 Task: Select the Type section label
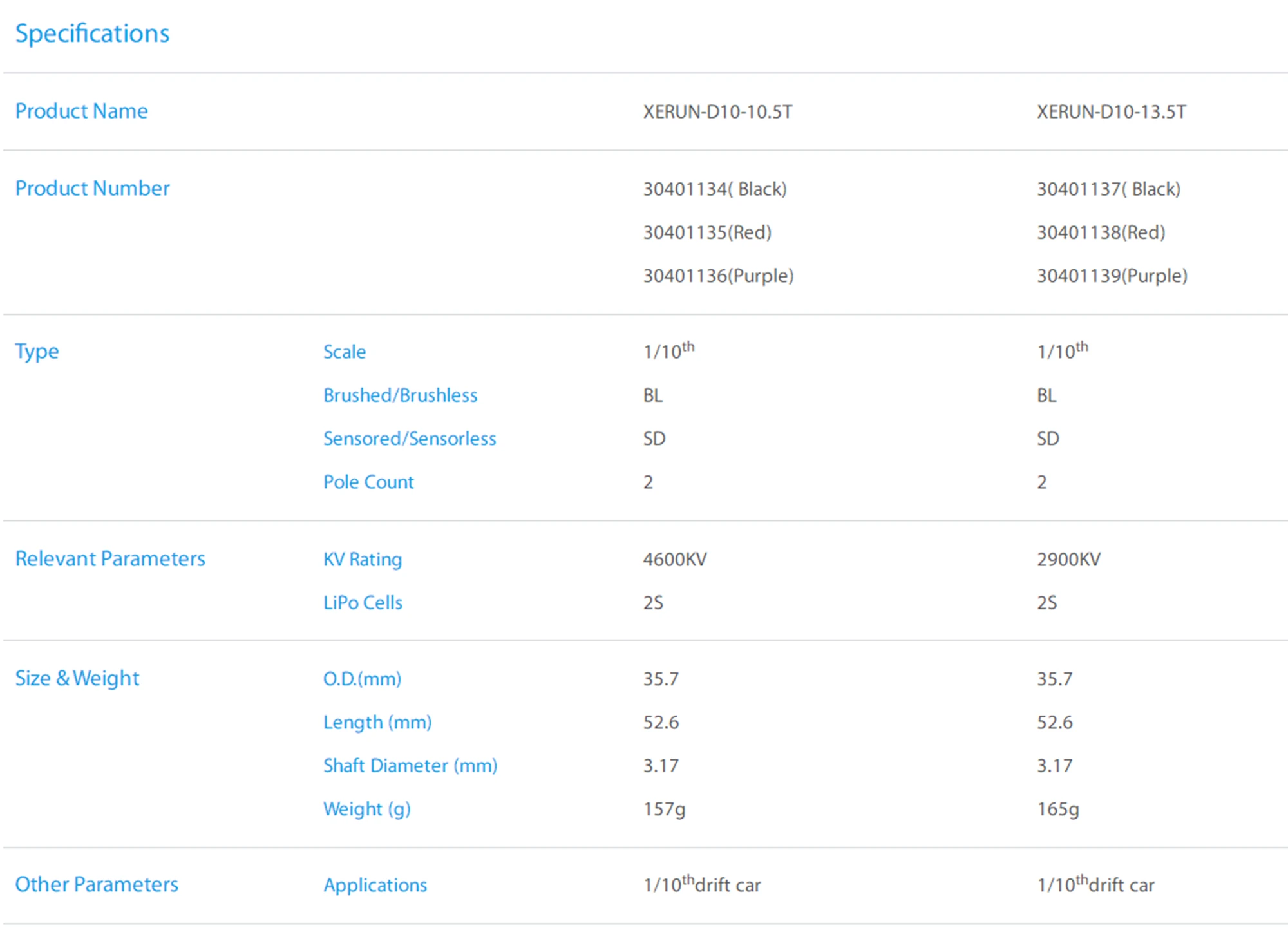37,352
